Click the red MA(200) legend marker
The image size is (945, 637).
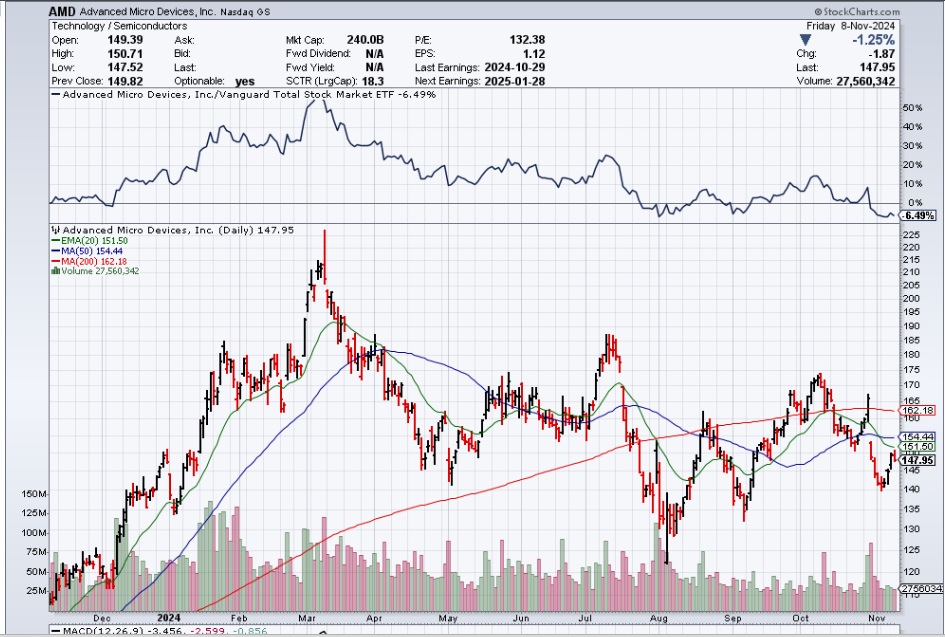[x=56, y=261]
